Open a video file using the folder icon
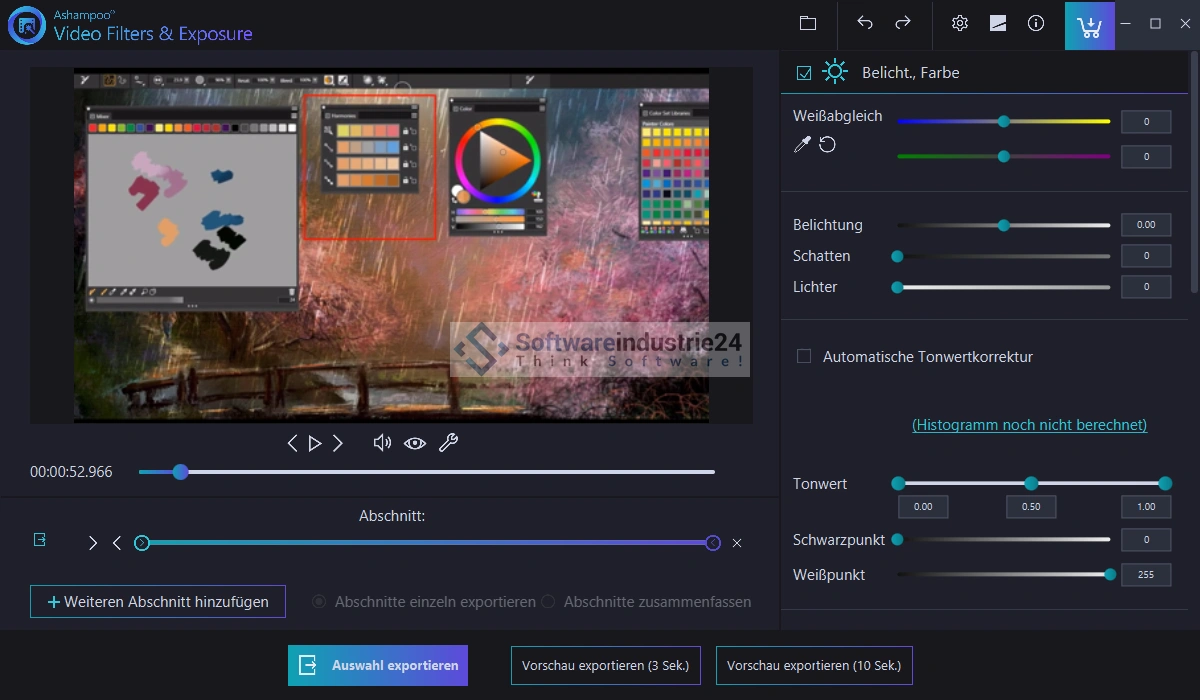The height and width of the screenshot is (700, 1200). (x=808, y=23)
